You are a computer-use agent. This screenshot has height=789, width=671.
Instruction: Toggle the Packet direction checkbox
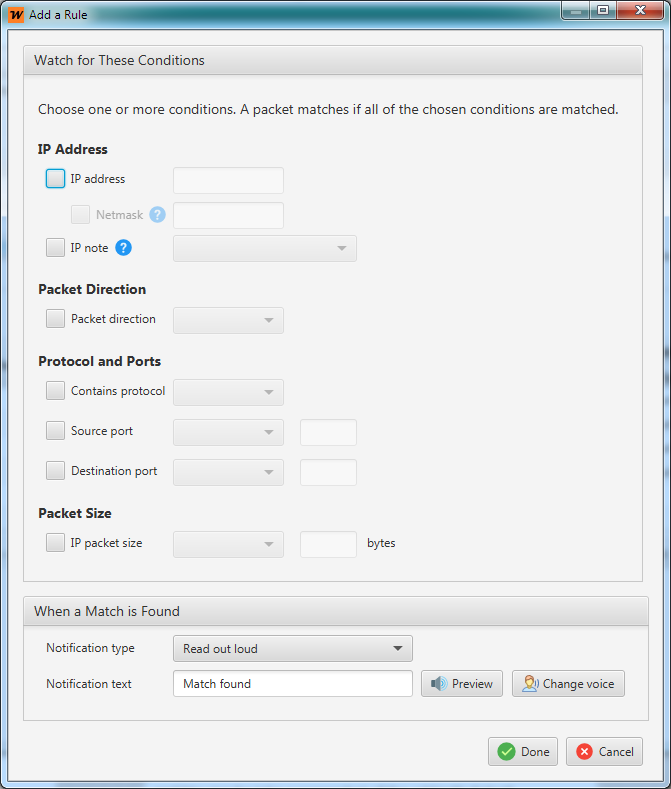(x=55, y=319)
